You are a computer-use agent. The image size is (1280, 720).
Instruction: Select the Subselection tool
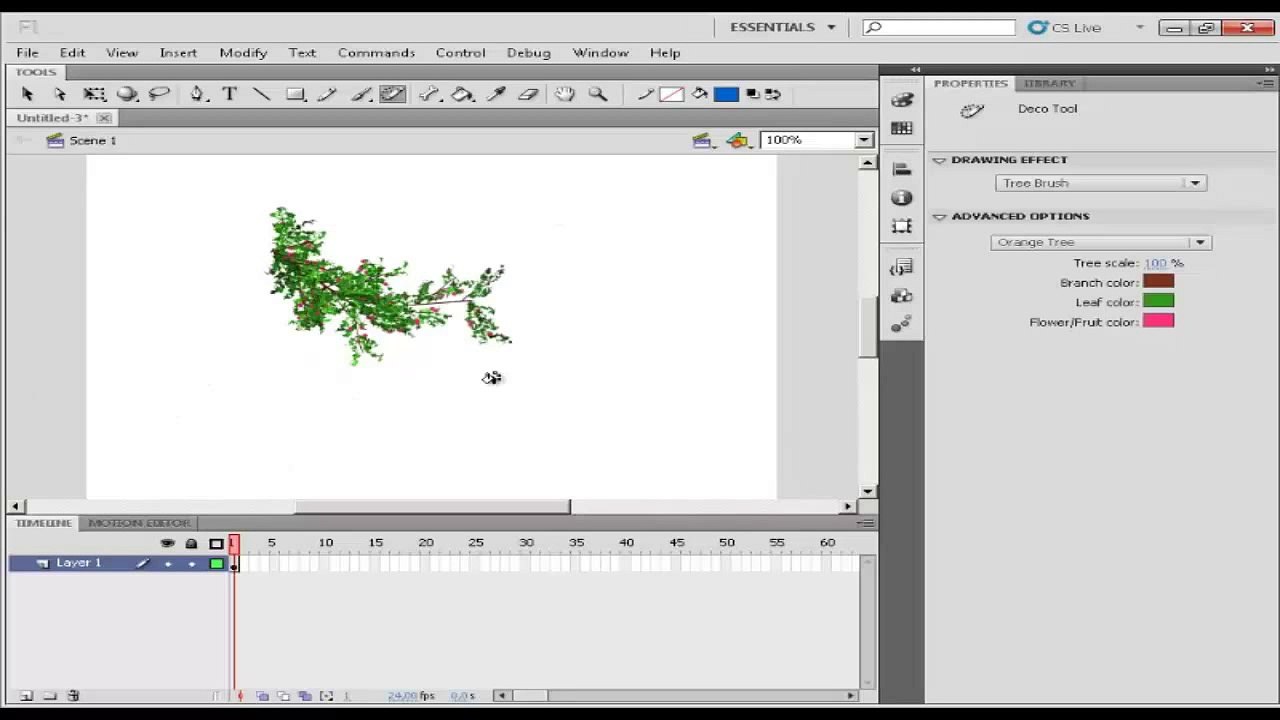coord(60,94)
